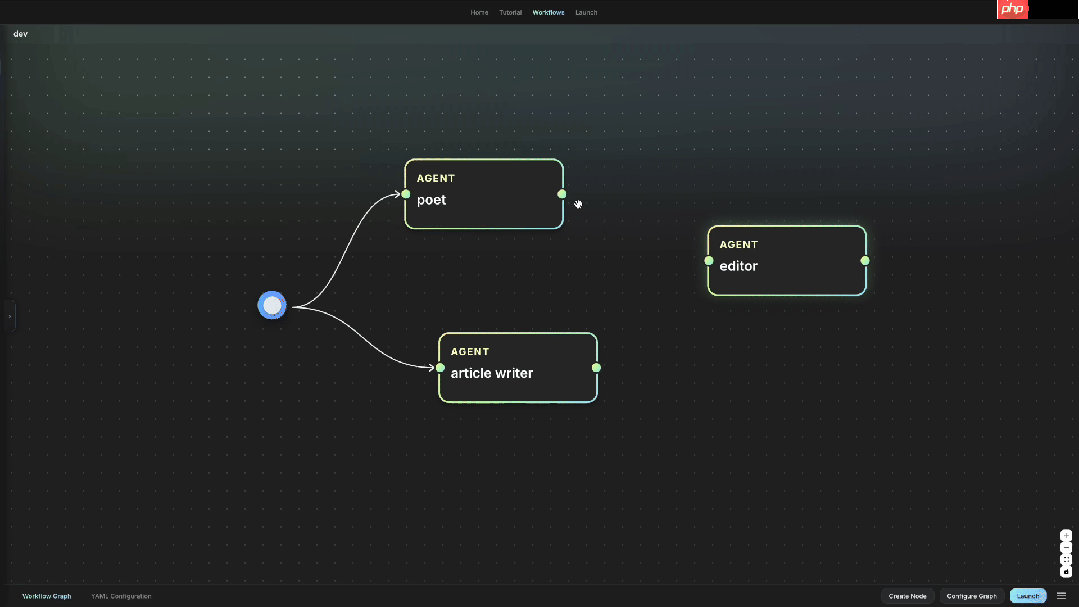
Task: Open the hamburger menu beside Launch
Action: (1062, 596)
